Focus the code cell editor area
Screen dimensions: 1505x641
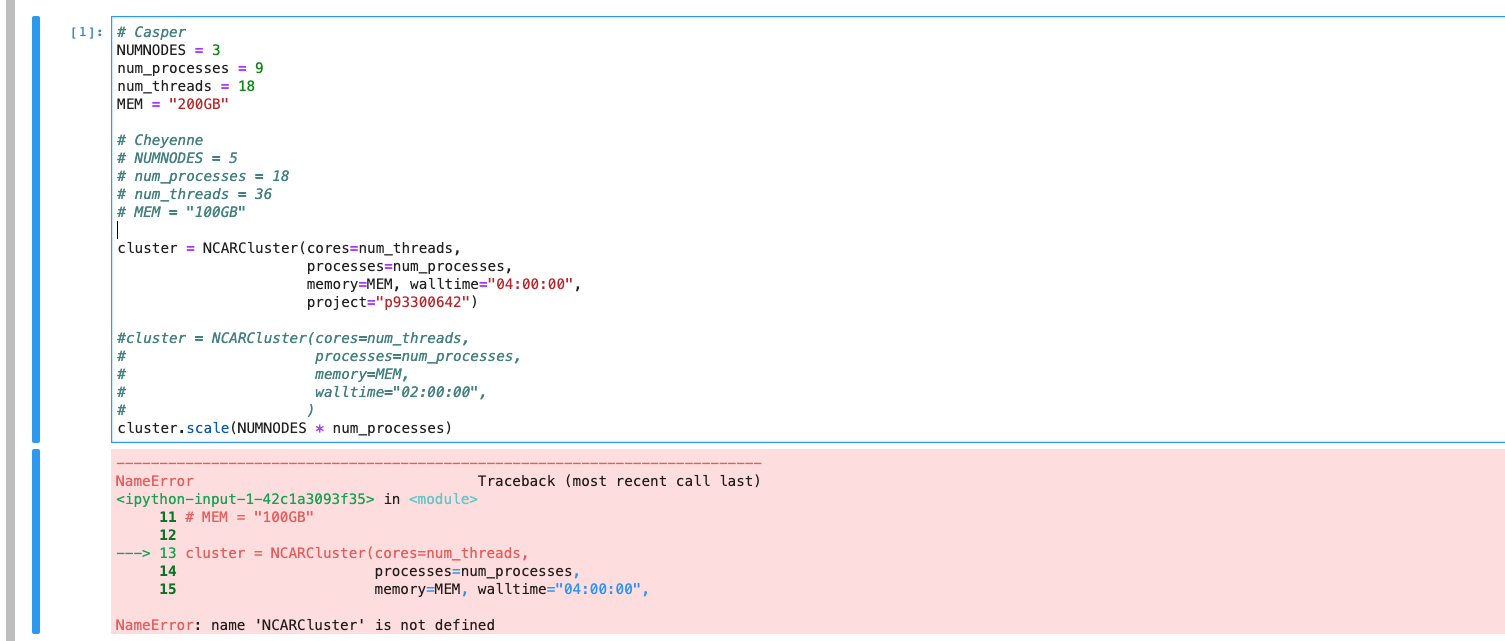(807, 229)
